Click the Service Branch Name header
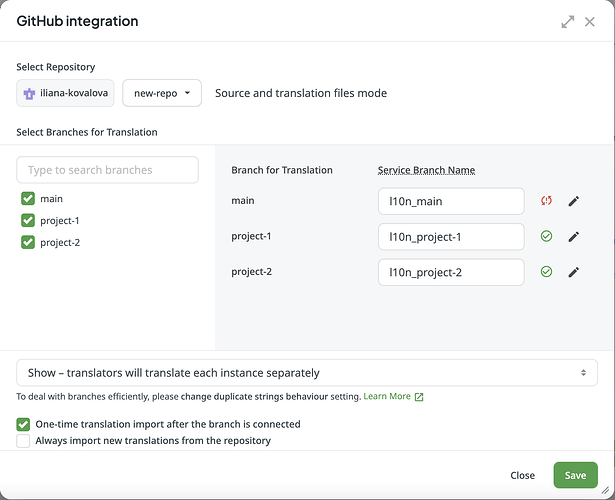 (426, 170)
